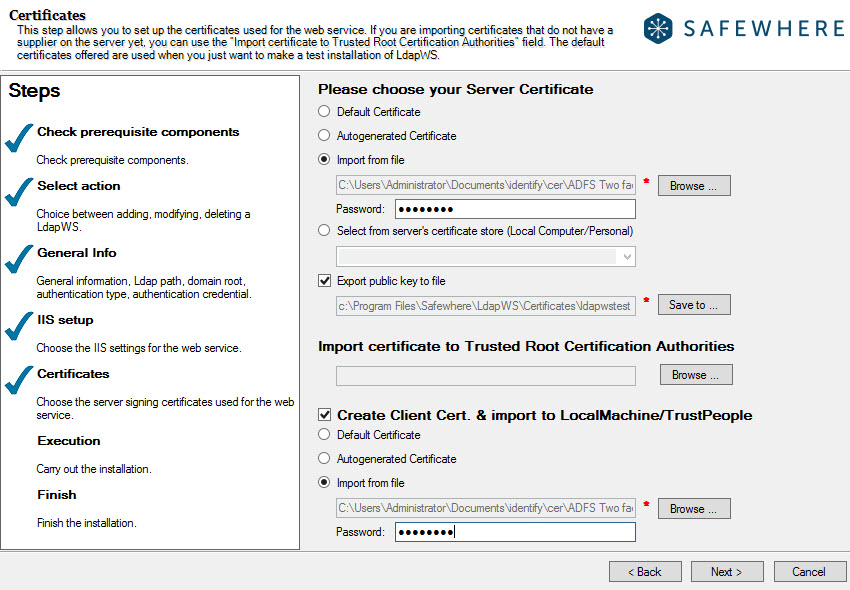
Task: Select Default Certificate for the server certificate
Action: (x=324, y=111)
